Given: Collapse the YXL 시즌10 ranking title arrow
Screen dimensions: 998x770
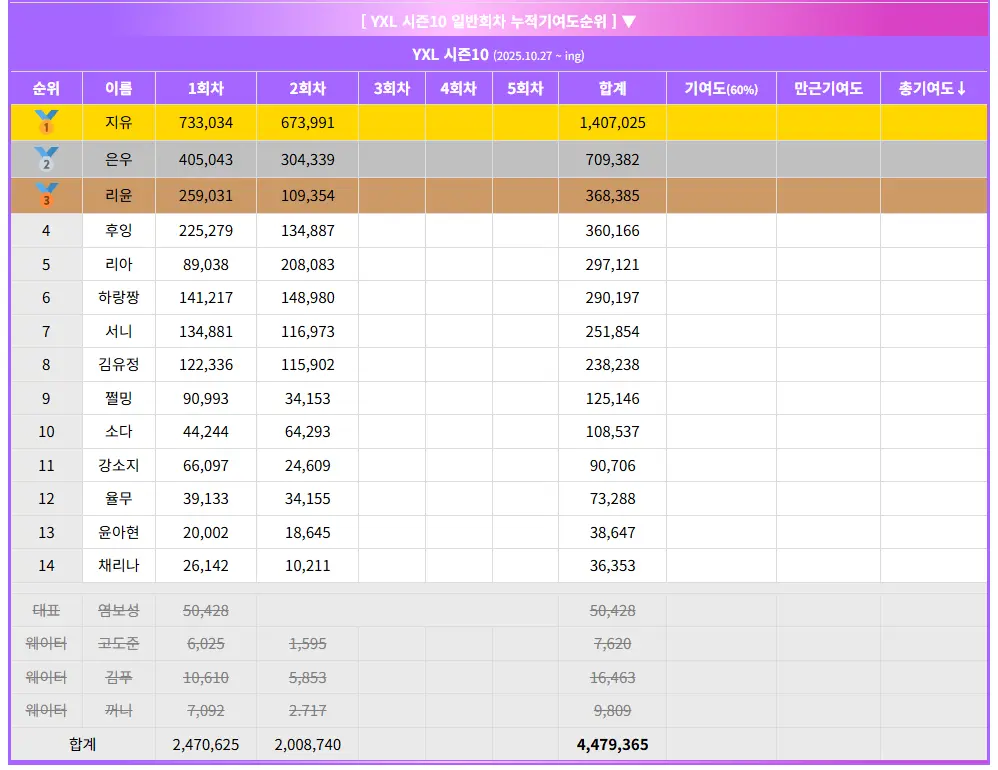Looking at the screenshot, I should [629, 21].
